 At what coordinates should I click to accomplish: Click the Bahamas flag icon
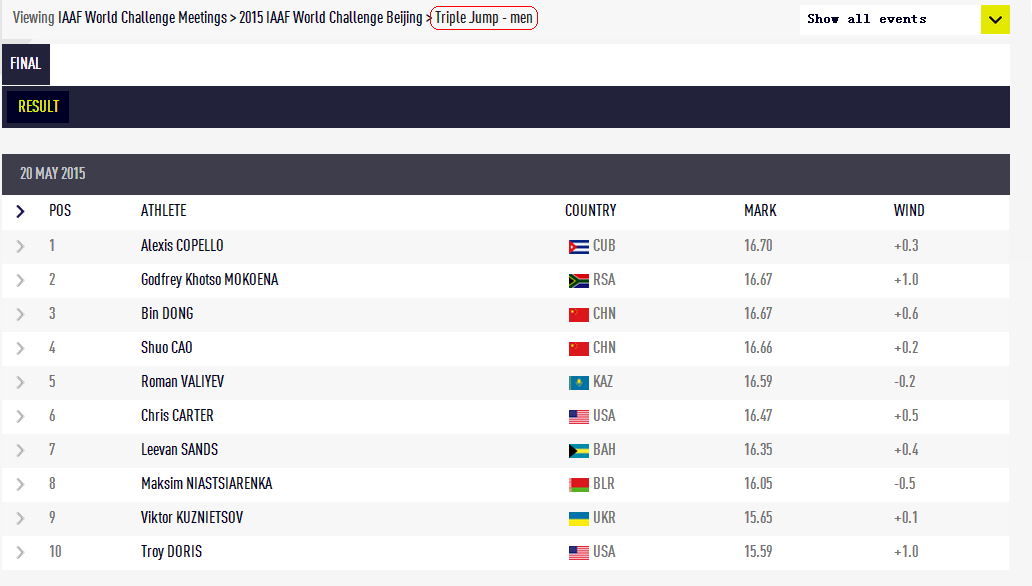[579, 451]
